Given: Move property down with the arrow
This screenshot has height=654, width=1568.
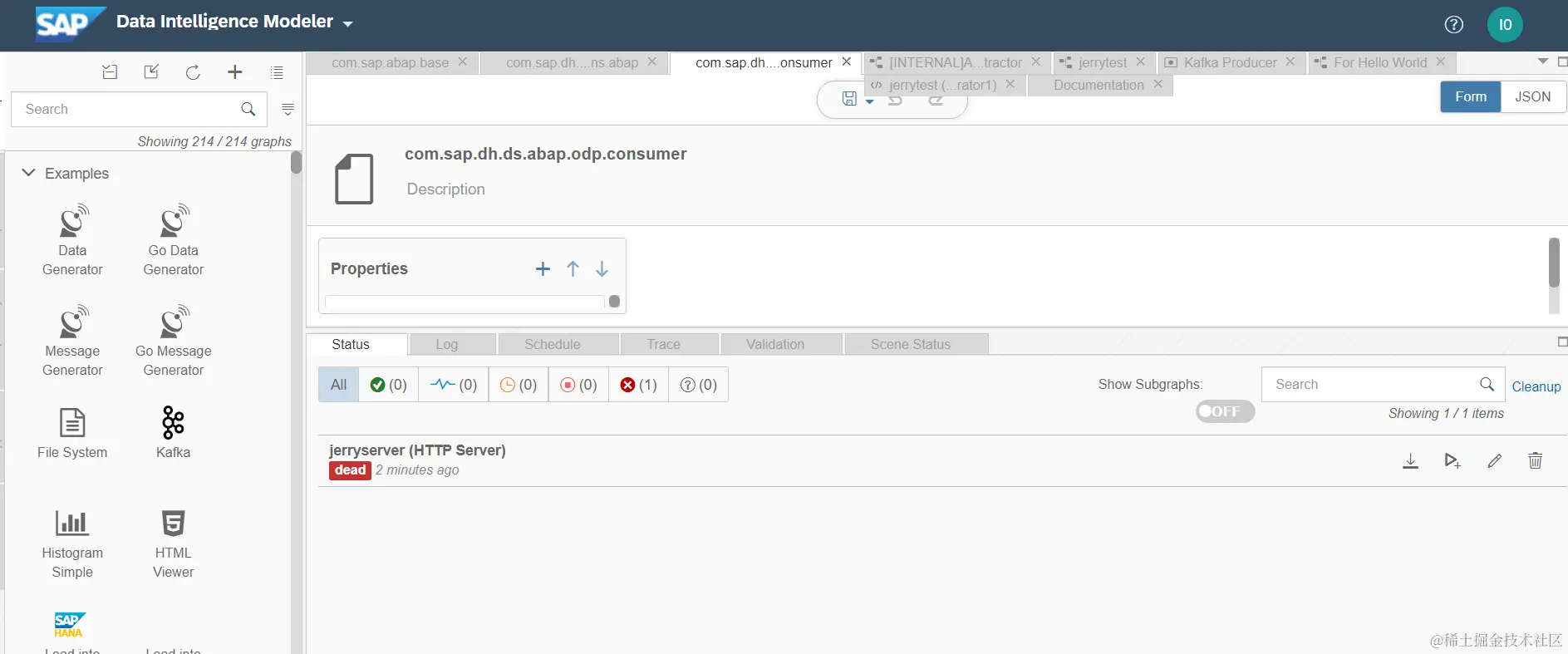Looking at the screenshot, I should (602, 268).
